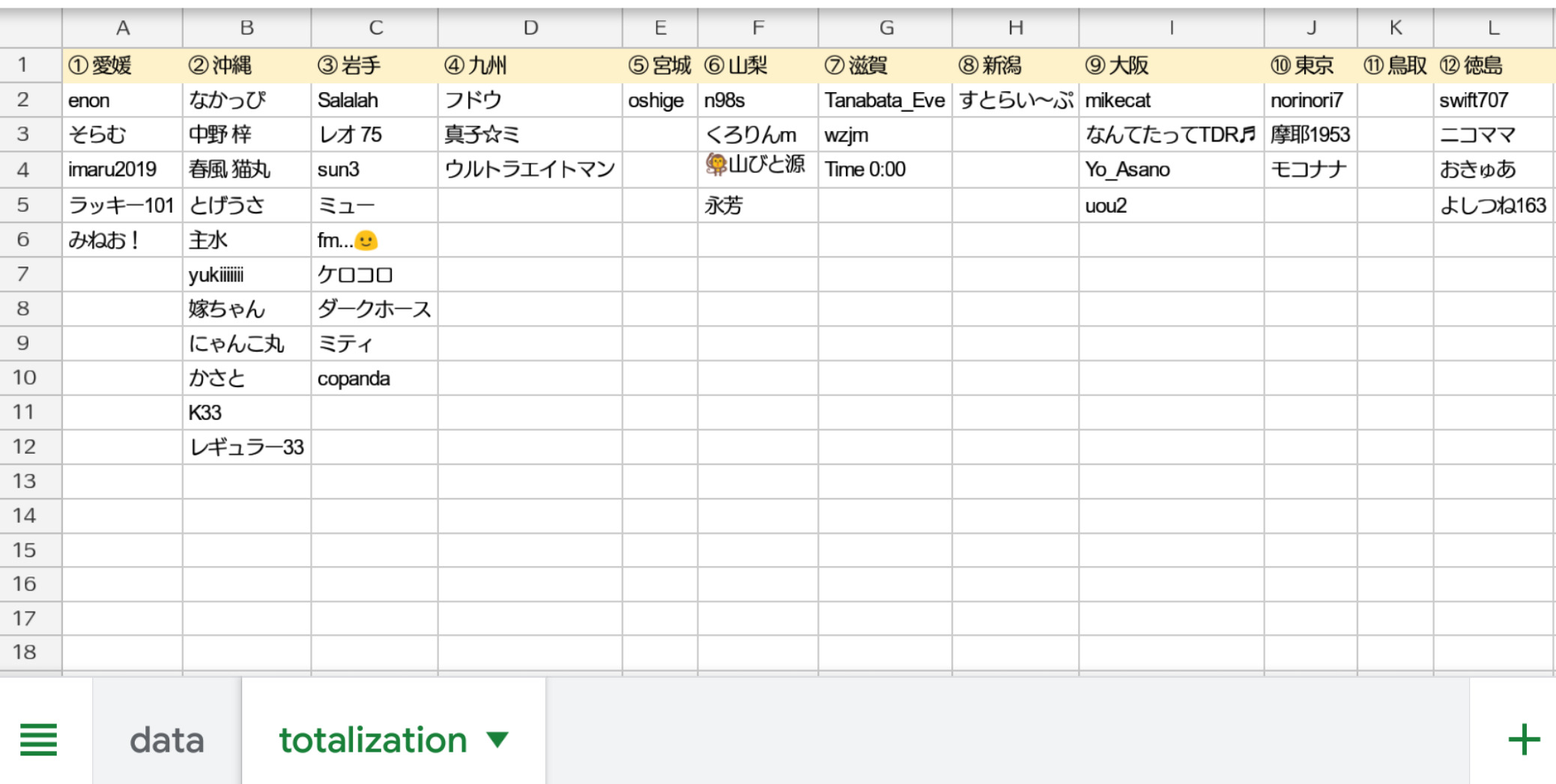1556x784 pixels.
Task: Select column D header
Action: [x=530, y=28]
